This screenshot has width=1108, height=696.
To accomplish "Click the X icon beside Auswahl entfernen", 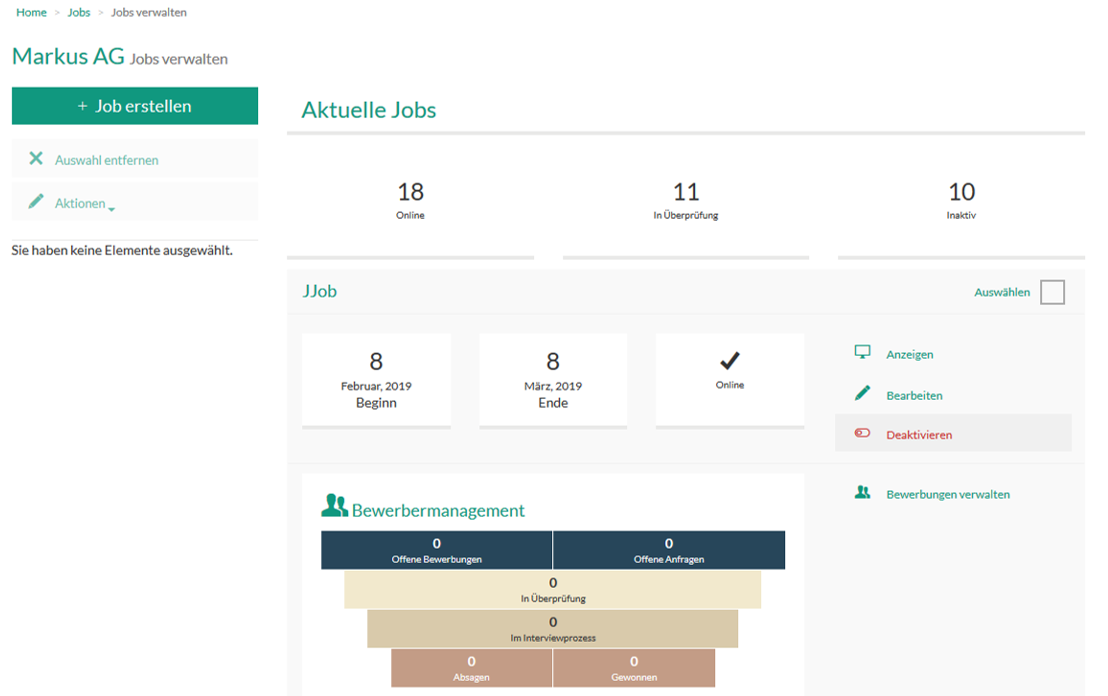I will 36,158.
